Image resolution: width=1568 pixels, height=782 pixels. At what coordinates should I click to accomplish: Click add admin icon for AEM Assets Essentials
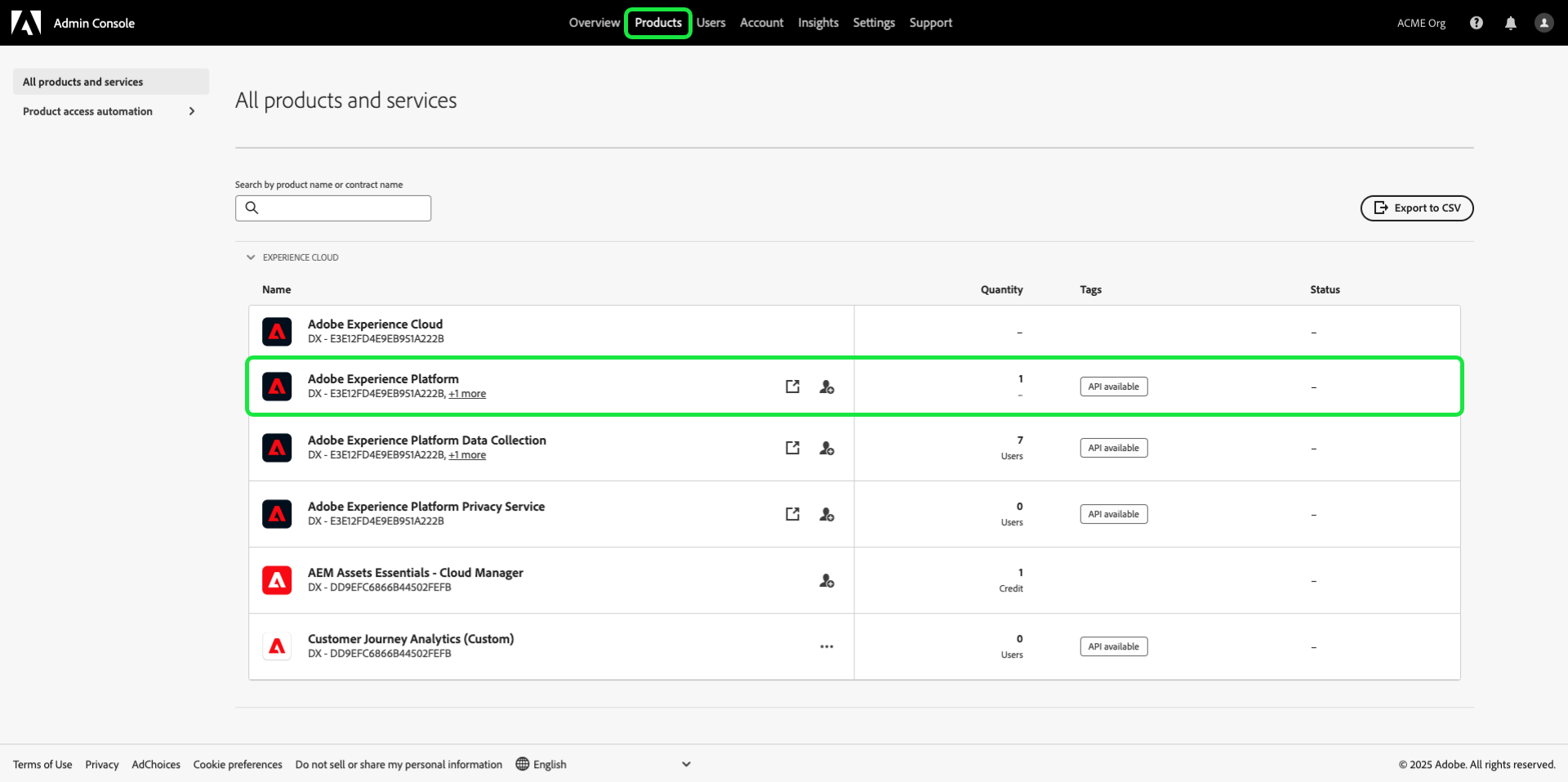(826, 580)
